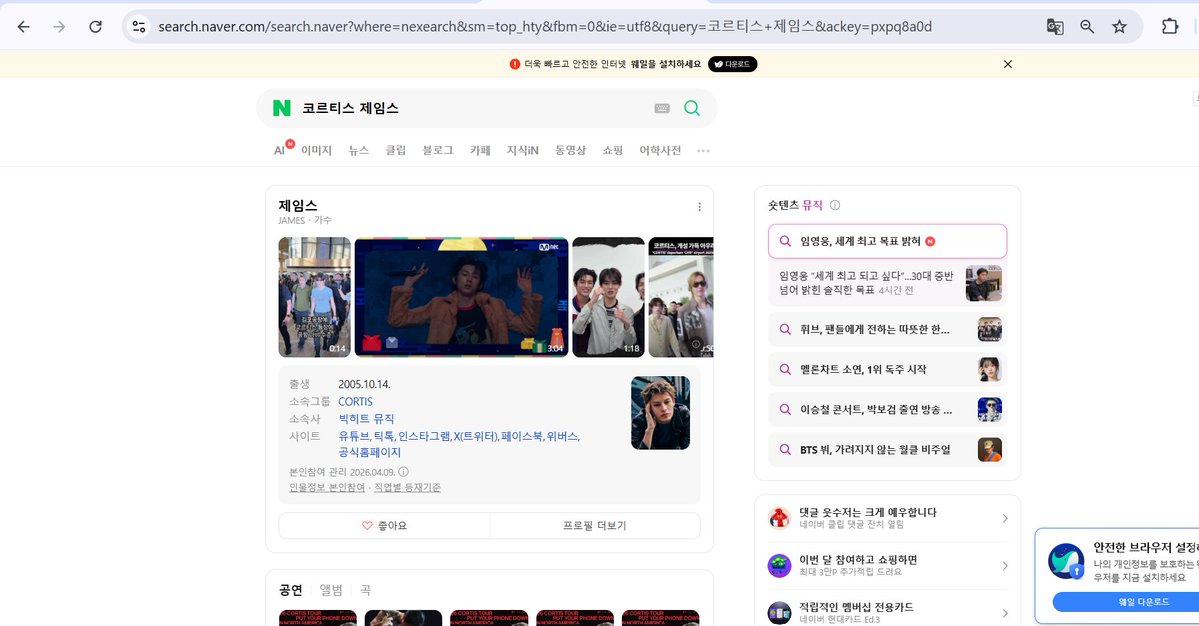Switch to the 지식iN tab

pyautogui.click(x=522, y=151)
